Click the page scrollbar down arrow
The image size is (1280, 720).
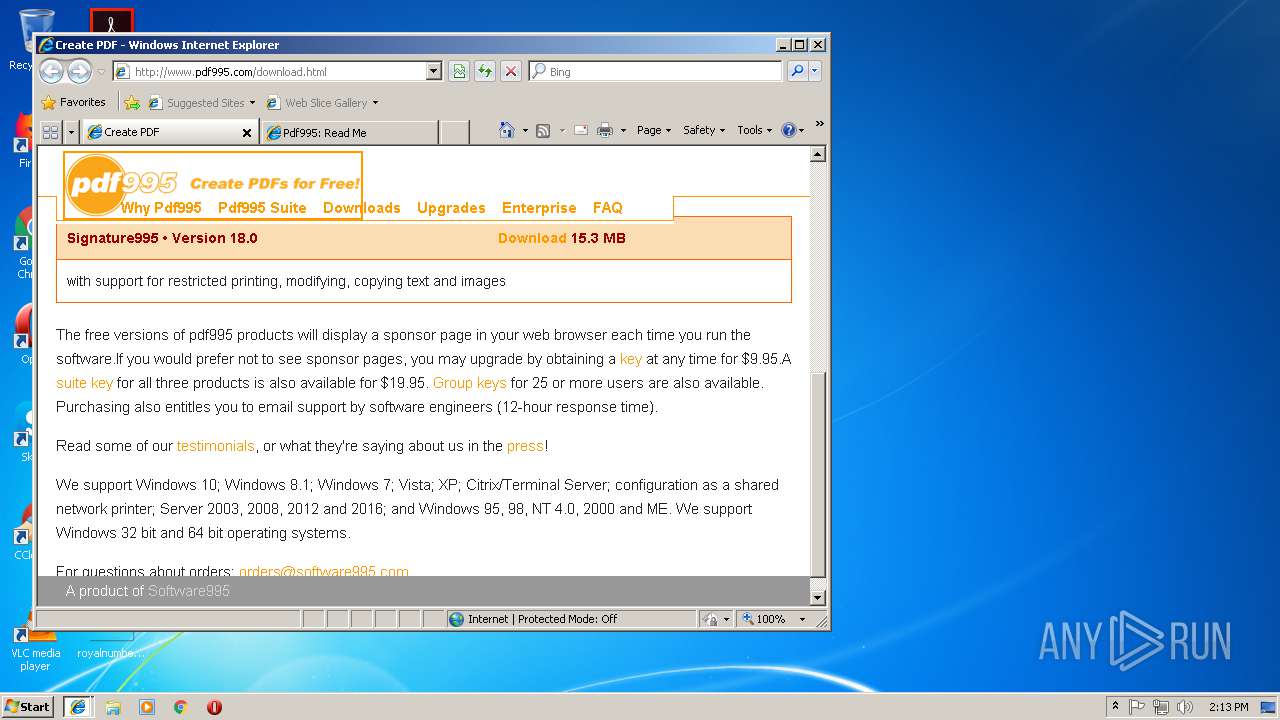click(x=818, y=597)
